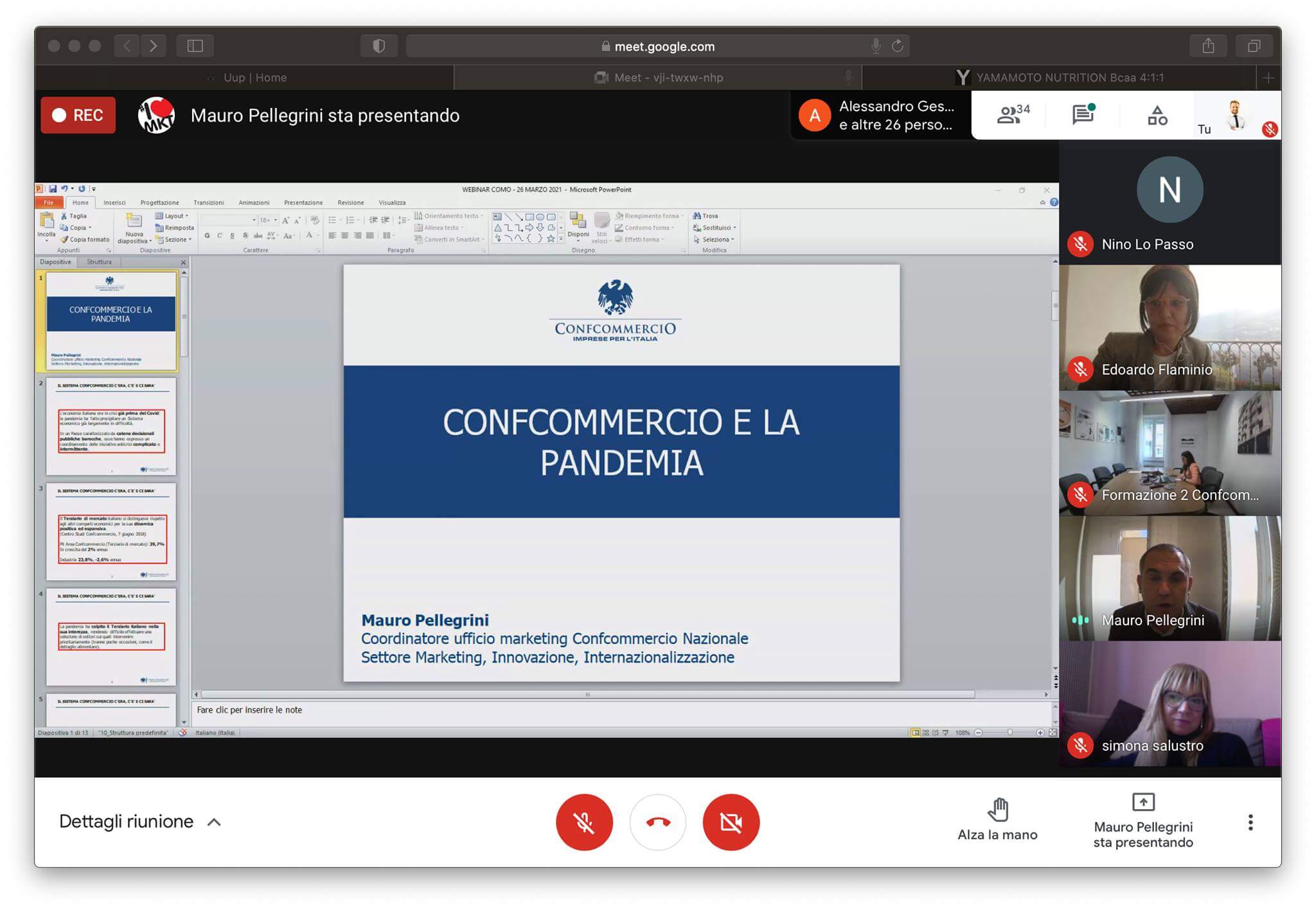The width and height of the screenshot is (1316, 910).
Task: Toggle microphone mute button
Action: [584, 822]
